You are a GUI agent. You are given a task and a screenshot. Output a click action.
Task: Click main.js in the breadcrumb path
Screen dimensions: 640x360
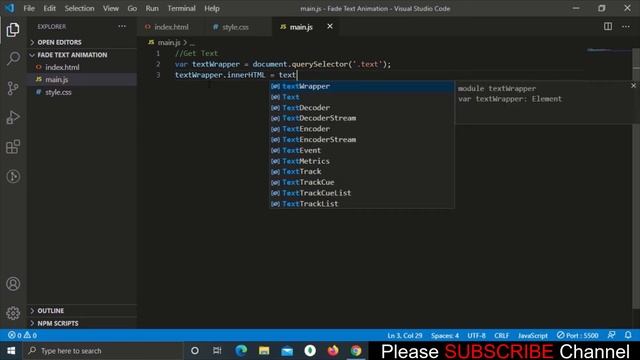coord(169,42)
